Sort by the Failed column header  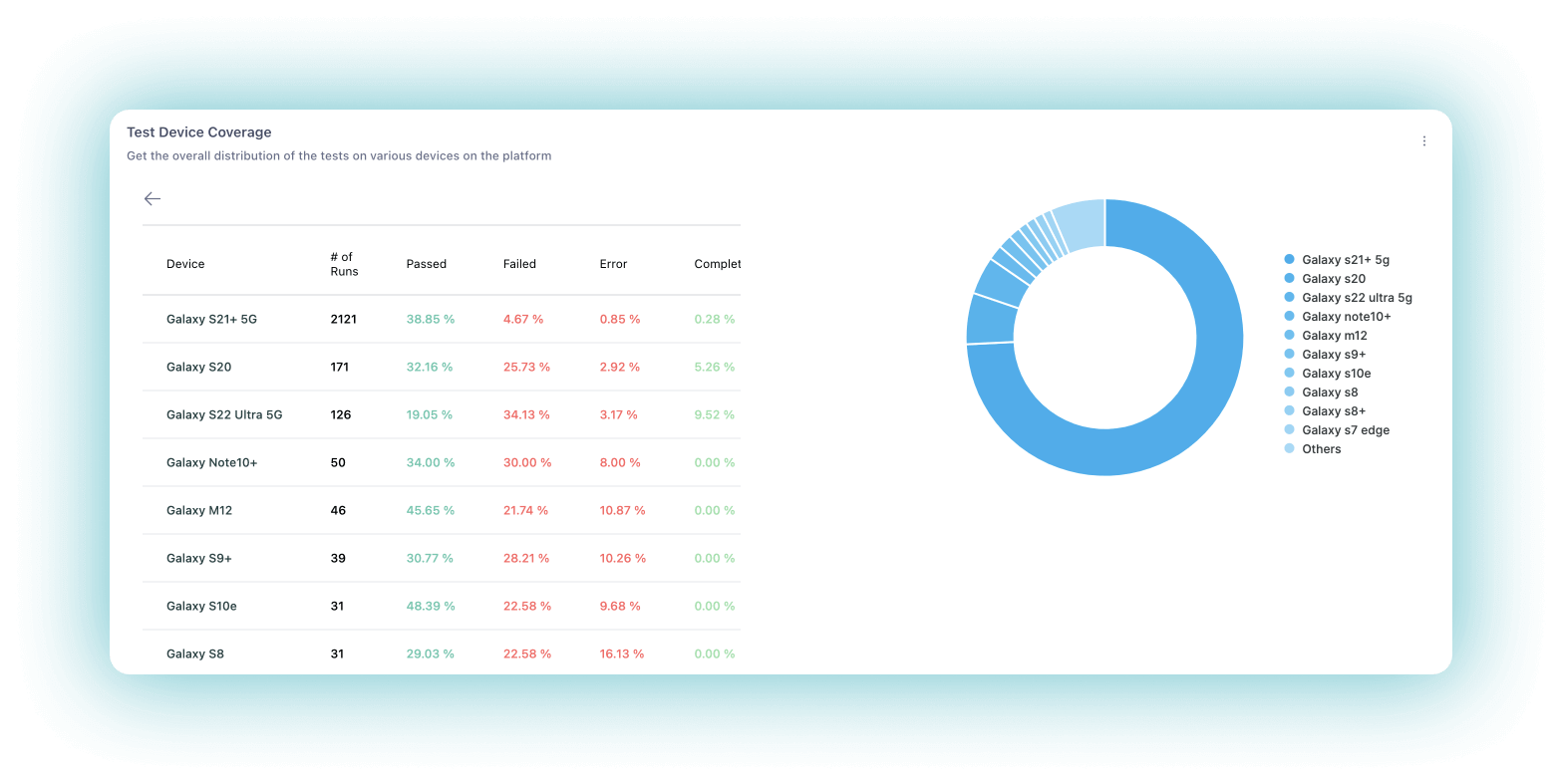(x=519, y=264)
